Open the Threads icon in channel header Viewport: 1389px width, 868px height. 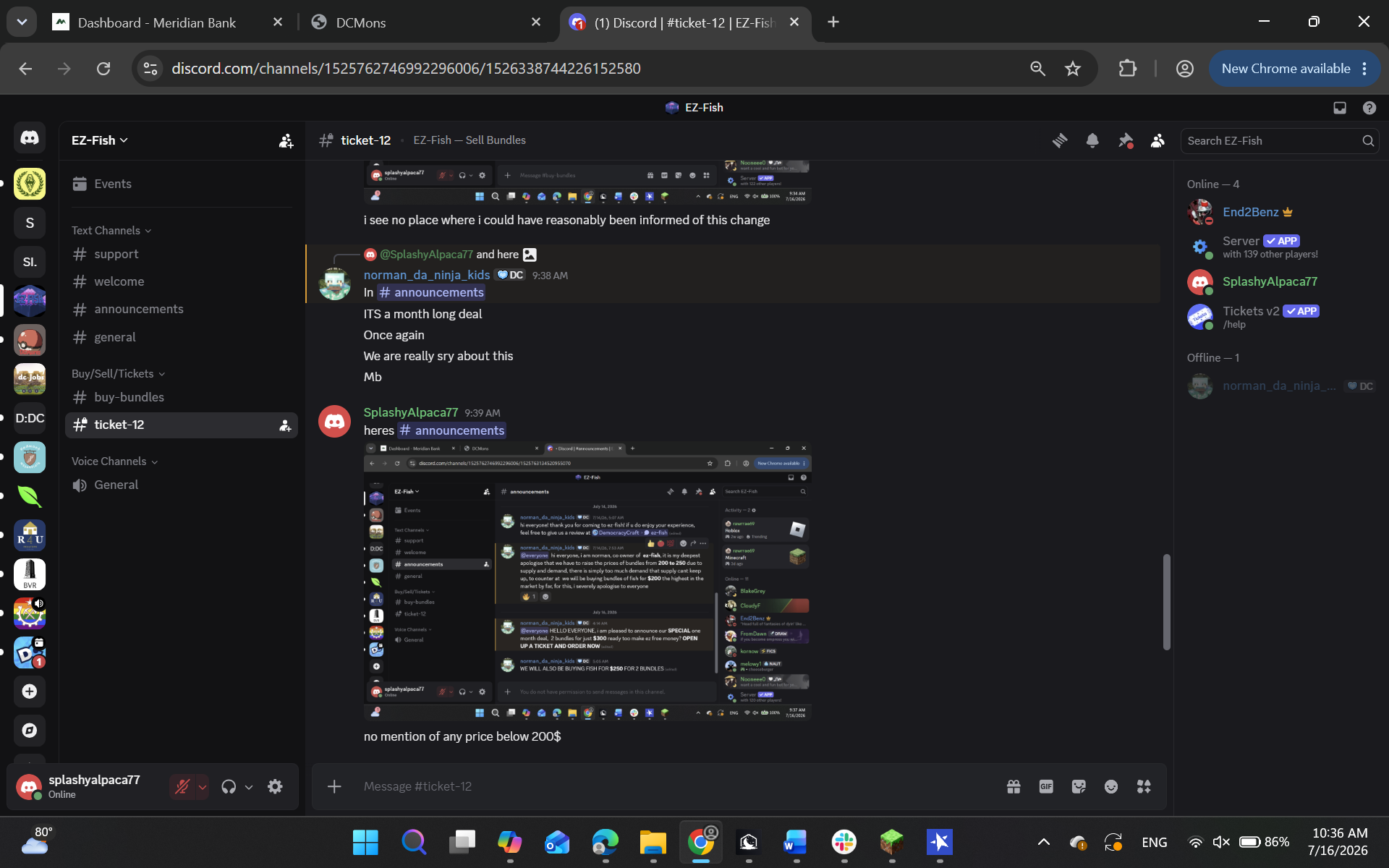[1060, 140]
